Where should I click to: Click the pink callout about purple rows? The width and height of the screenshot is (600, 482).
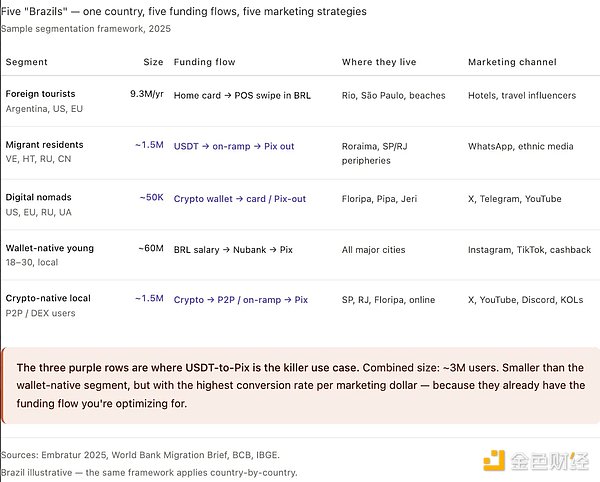[x=301, y=386]
